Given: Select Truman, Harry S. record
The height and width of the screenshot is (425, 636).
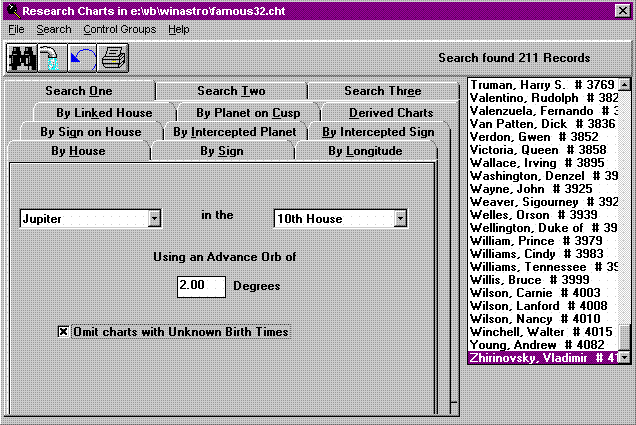Looking at the screenshot, I should [x=542, y=85].
